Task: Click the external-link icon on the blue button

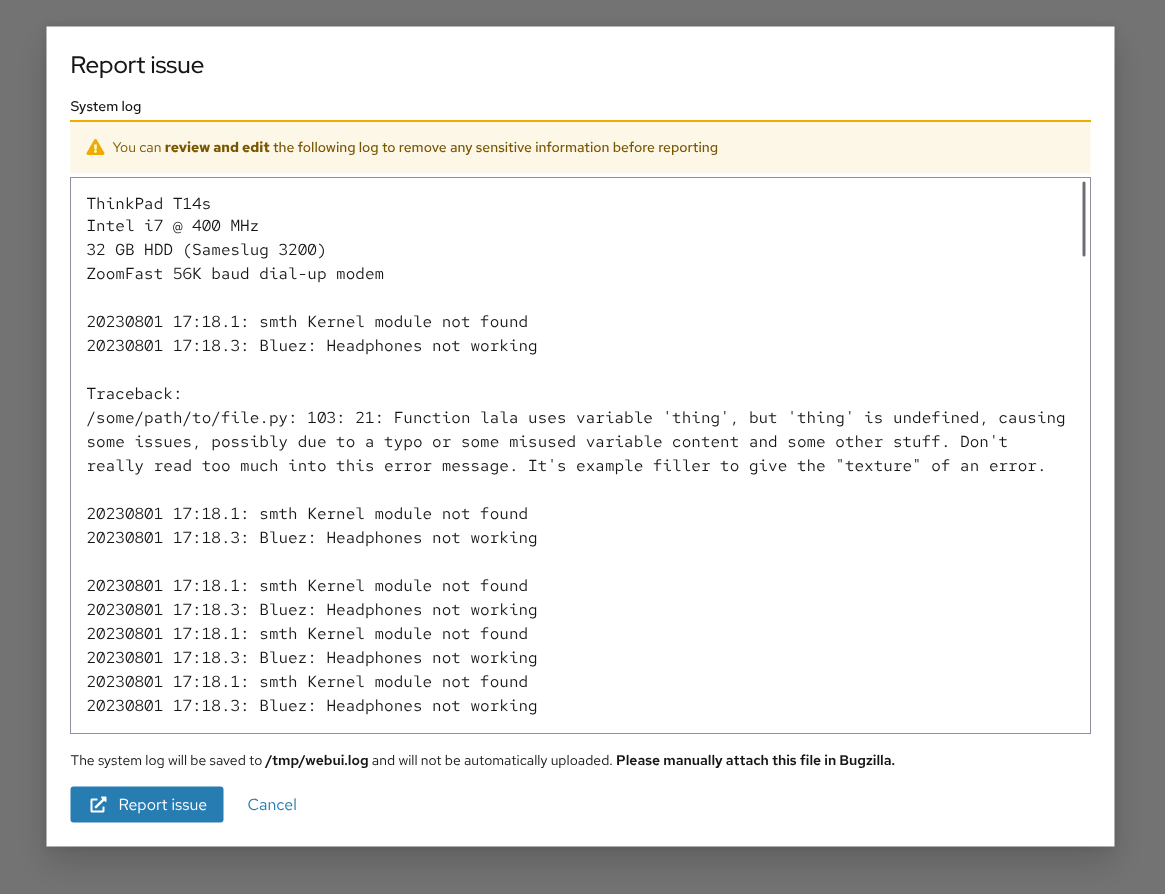Action: 98,805
